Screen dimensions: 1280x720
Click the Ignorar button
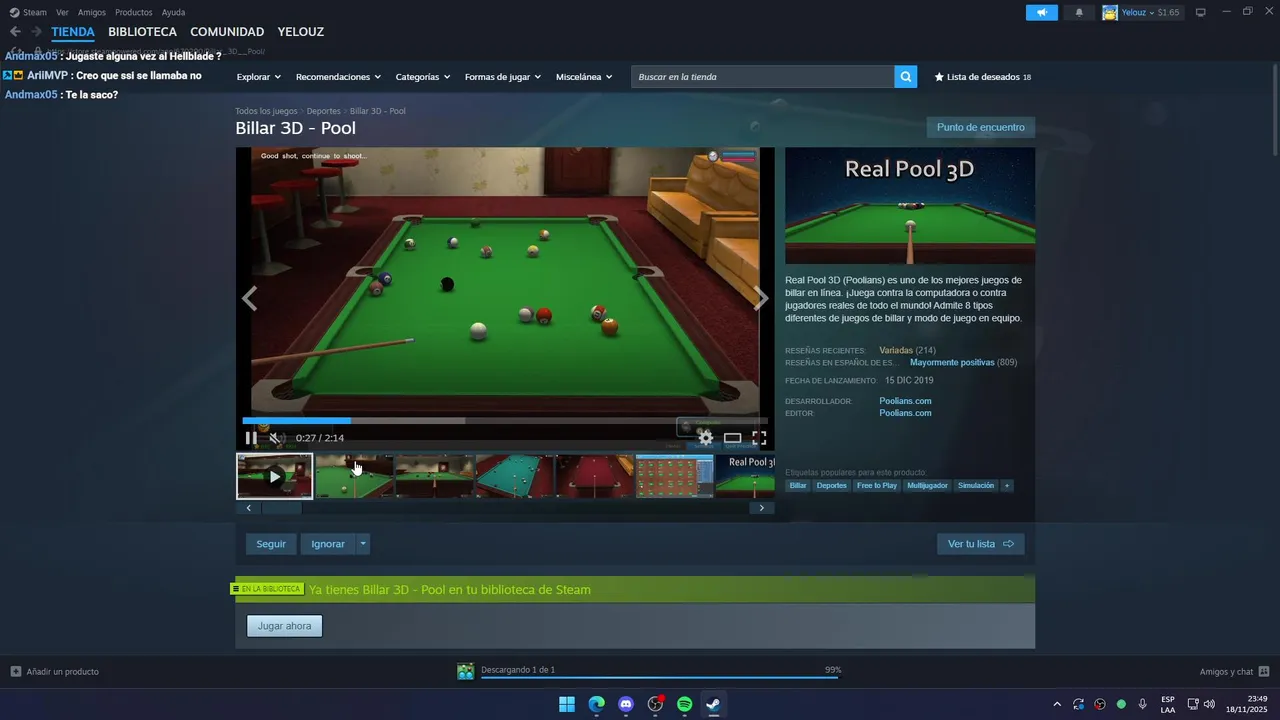click(328, 544)
